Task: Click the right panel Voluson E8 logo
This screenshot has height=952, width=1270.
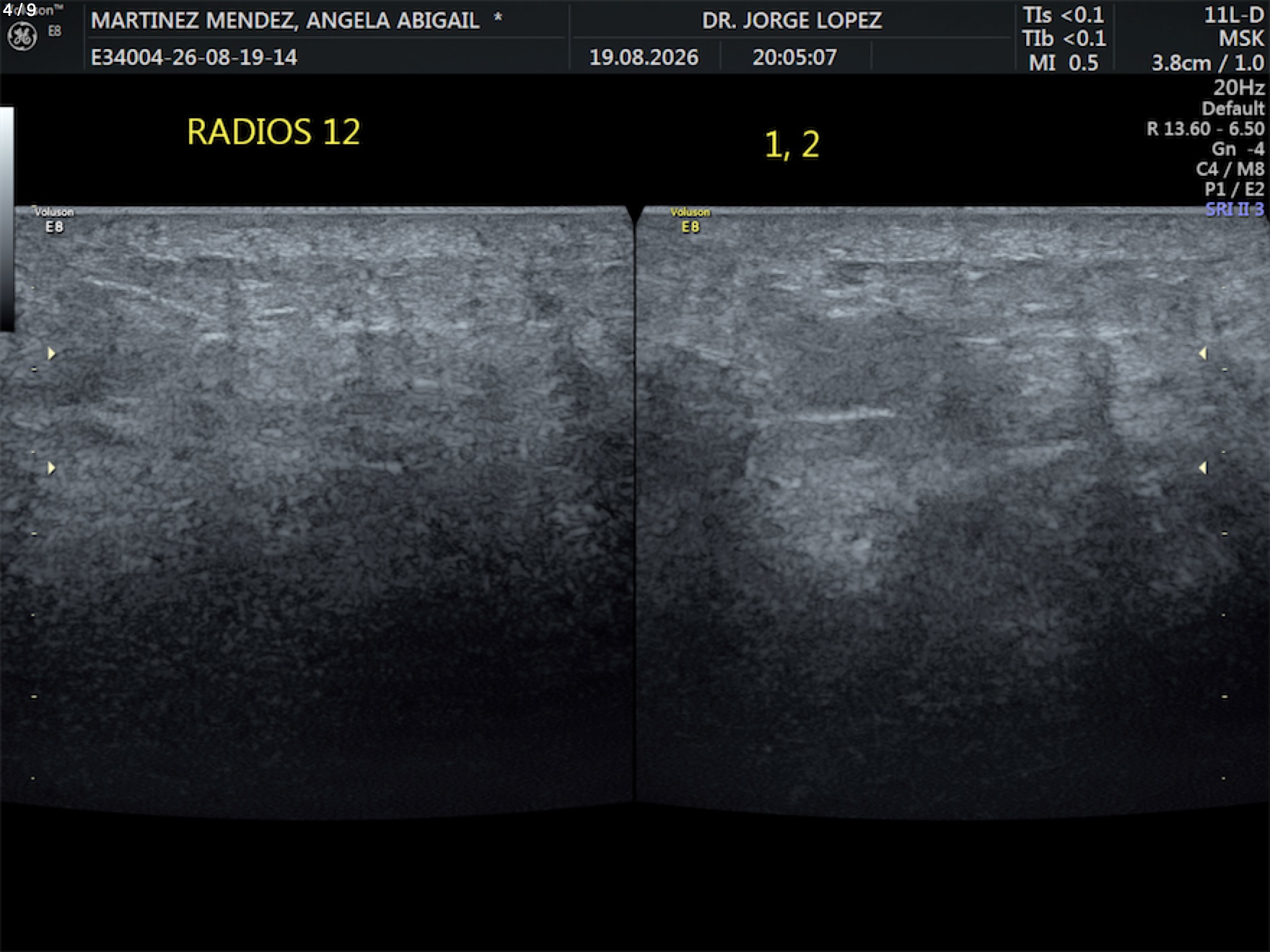Action: 691,220
